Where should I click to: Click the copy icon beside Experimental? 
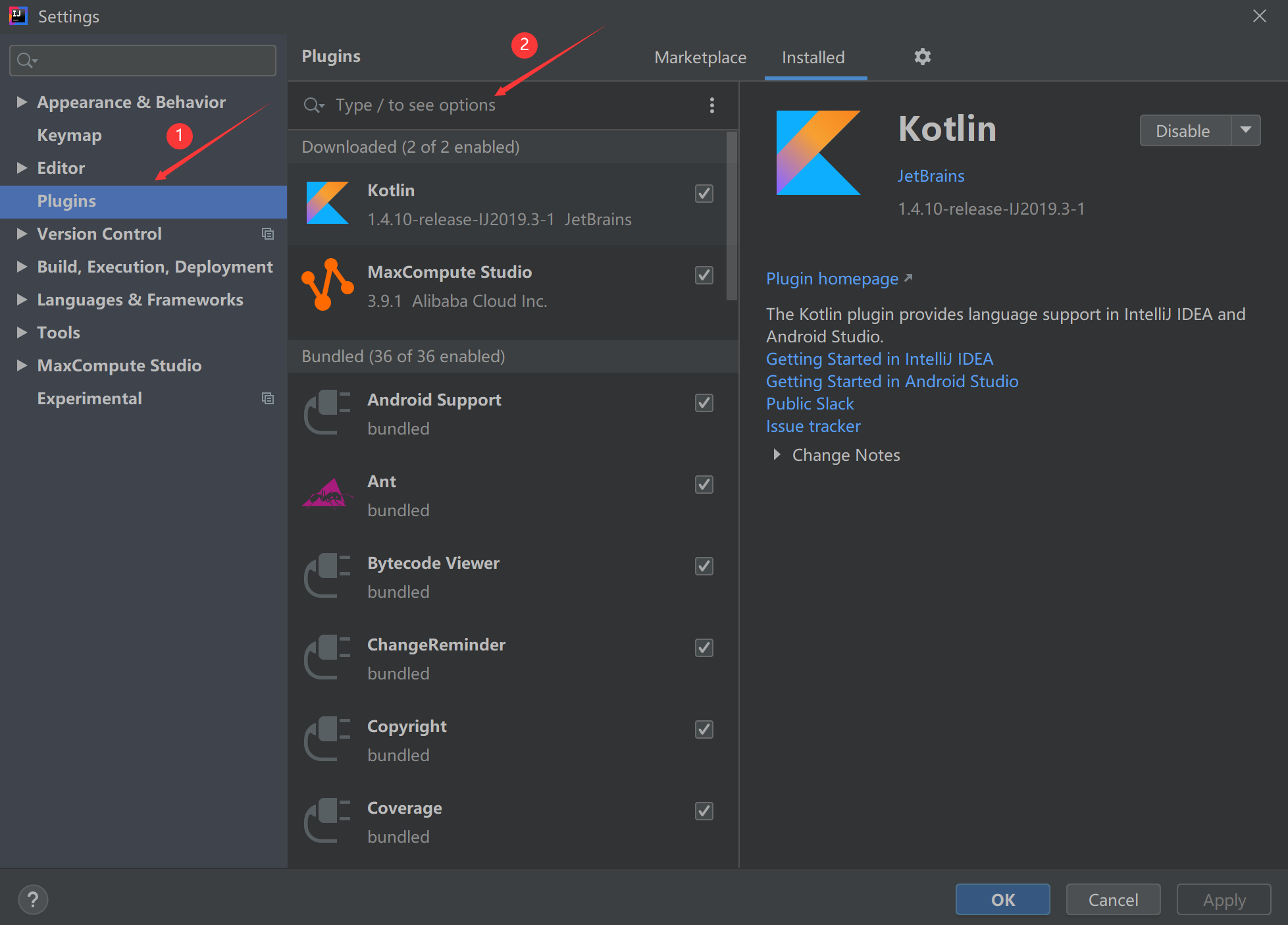[x=267, y=398]
